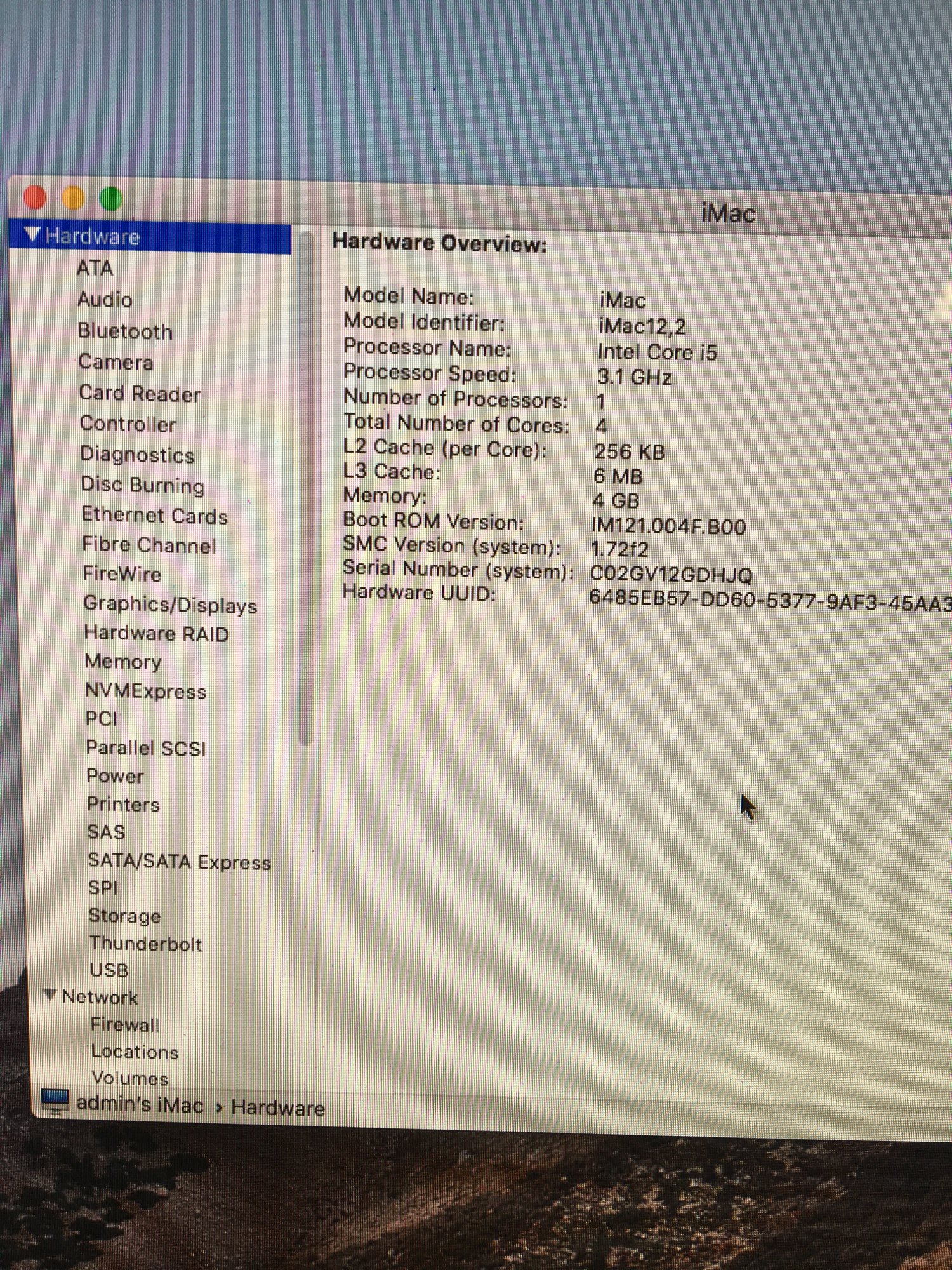Select Audio in the sidebar

pyautogui.click(x=105, y=299)
